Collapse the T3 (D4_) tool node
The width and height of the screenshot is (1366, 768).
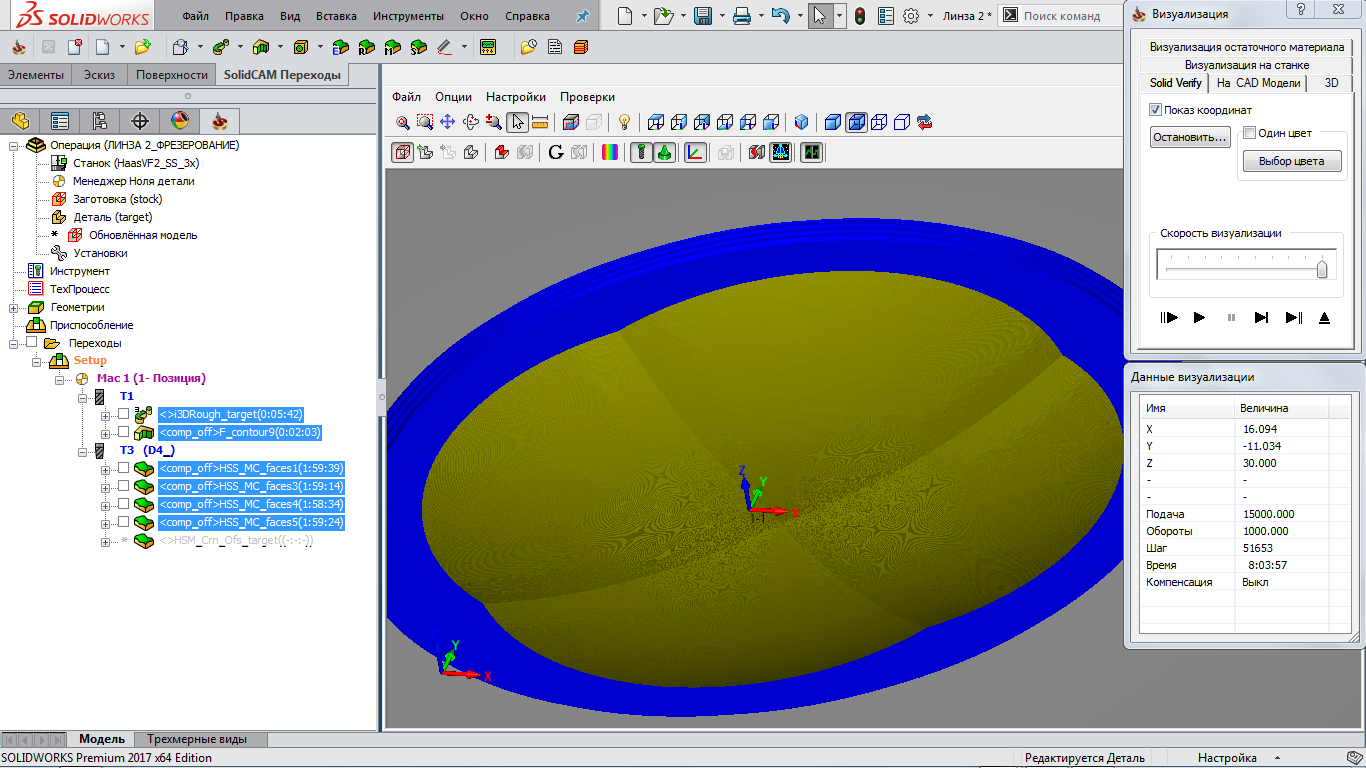[84, 451]
